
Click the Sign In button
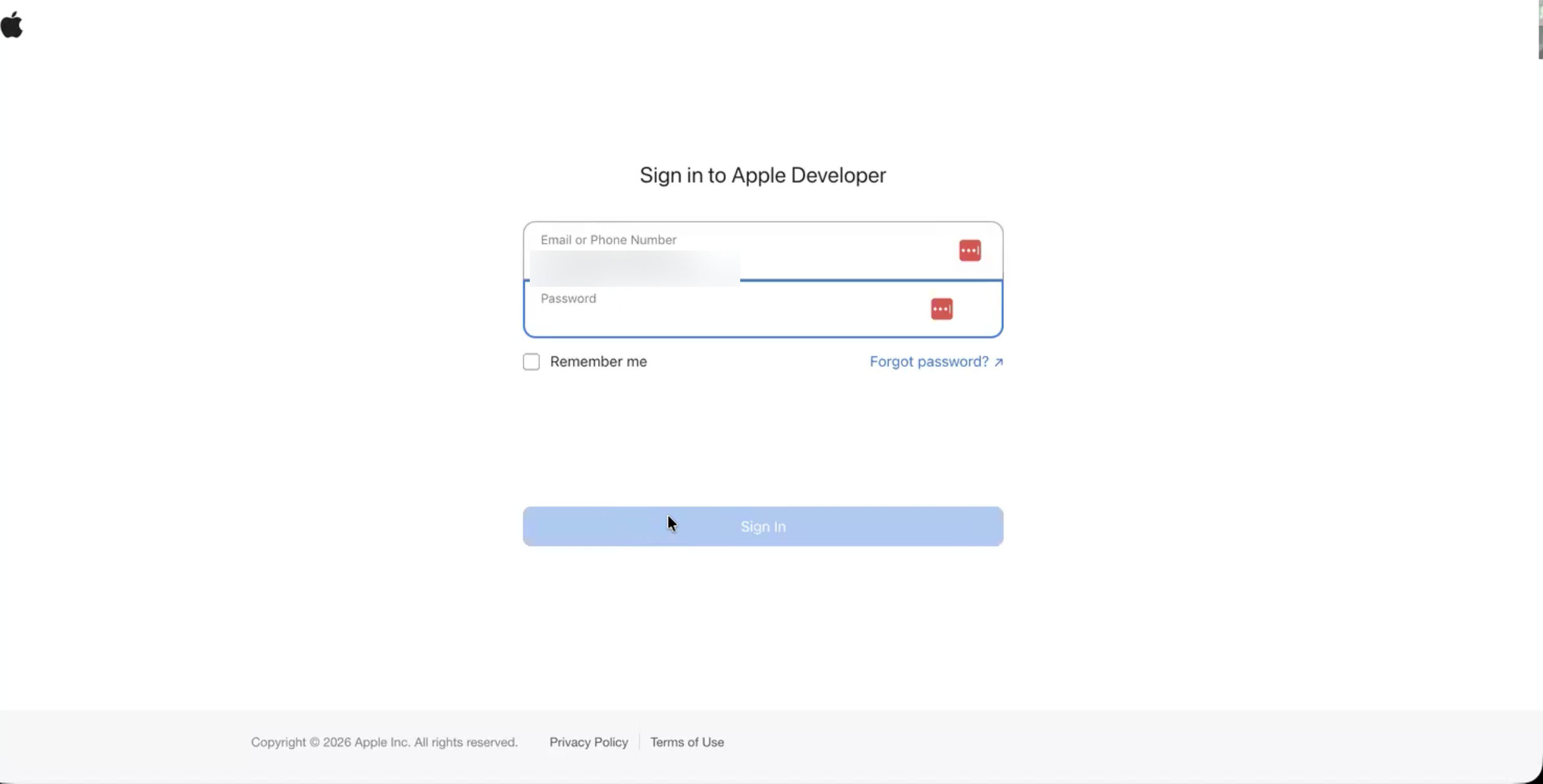763,527
